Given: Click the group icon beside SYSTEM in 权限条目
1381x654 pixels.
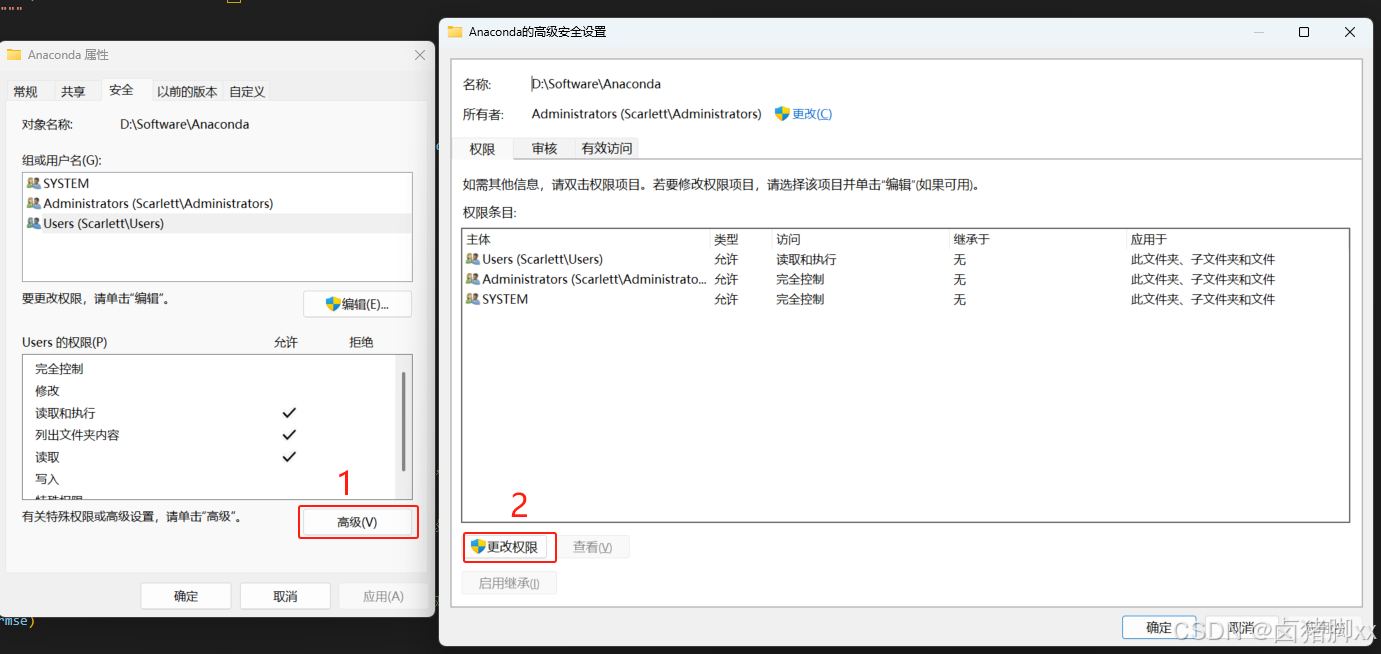Looking at the screenshot, I should click(472, 299).
